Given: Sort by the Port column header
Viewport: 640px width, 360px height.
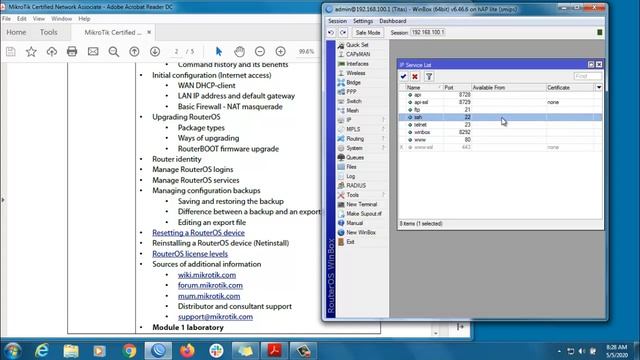Looking at the screenshot, I should point(457,88).
